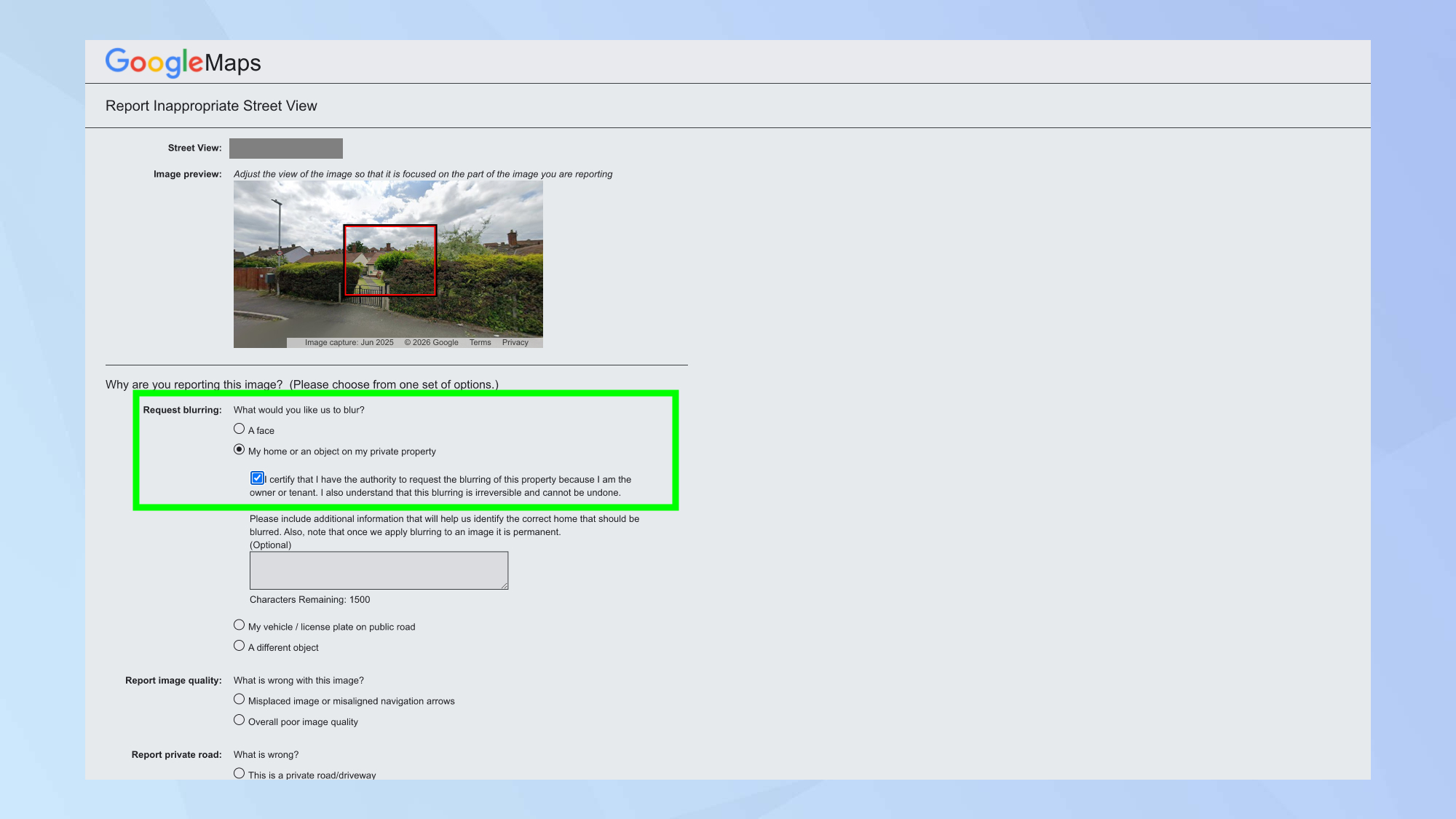1456x819 pixels.
Task: Select "My home or an object" radio
Action: pos(239,449)
